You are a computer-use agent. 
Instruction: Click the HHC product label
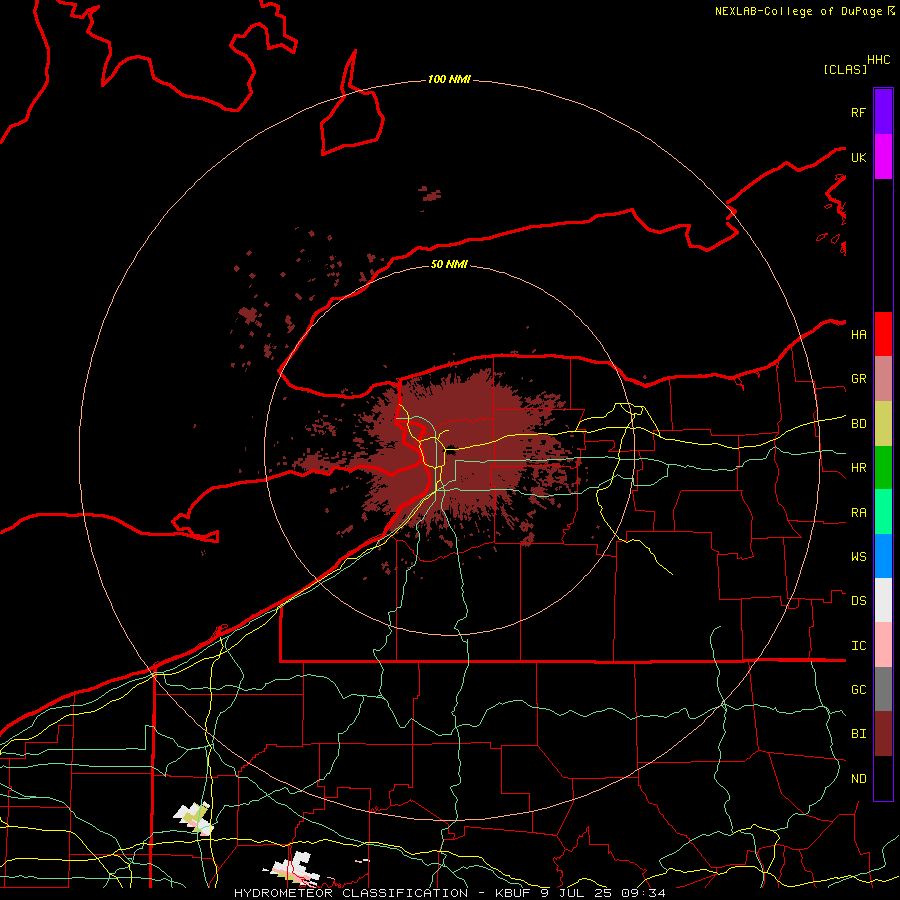(x=878, y=60)
